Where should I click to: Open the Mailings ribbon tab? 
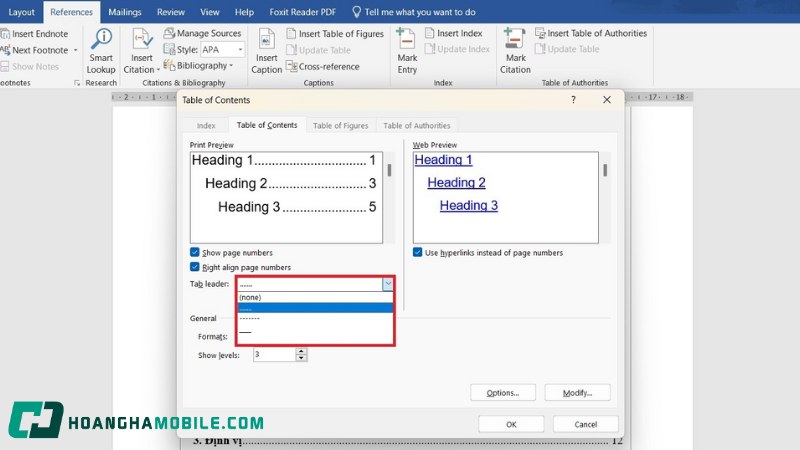pos(125,12)
